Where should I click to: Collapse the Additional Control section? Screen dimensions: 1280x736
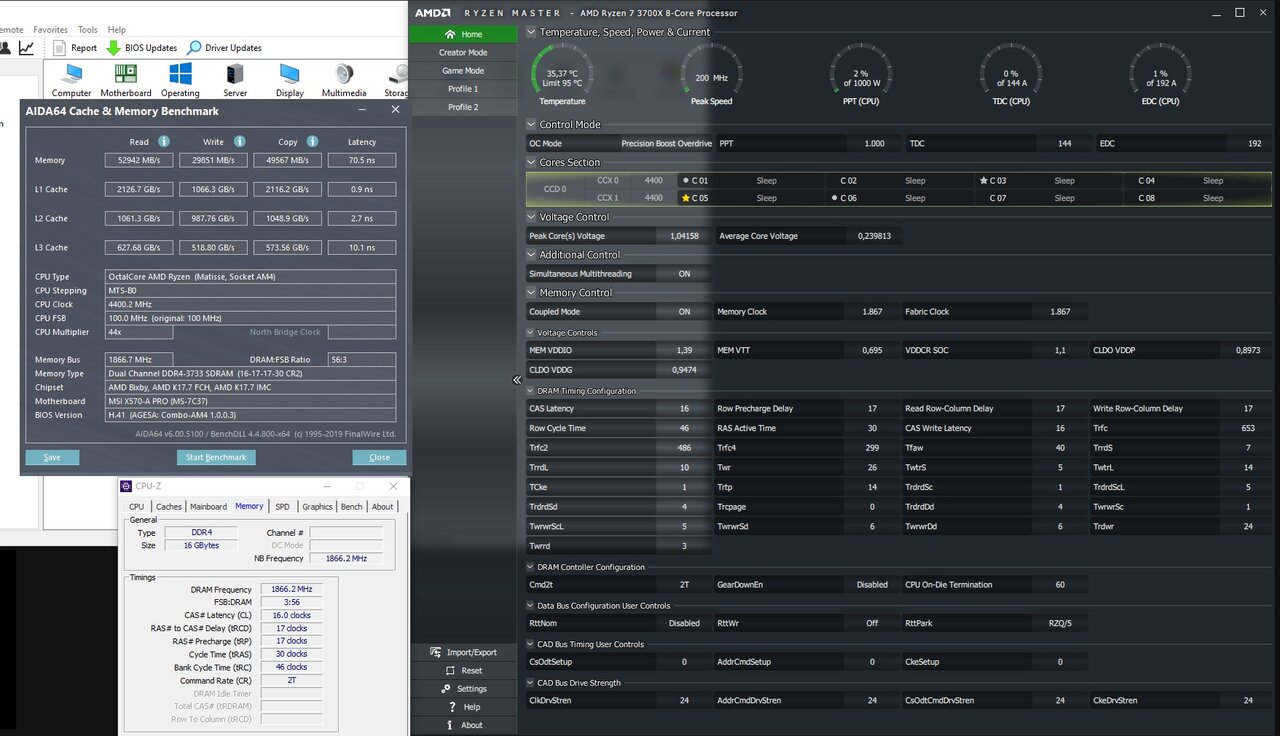point(531,255)
